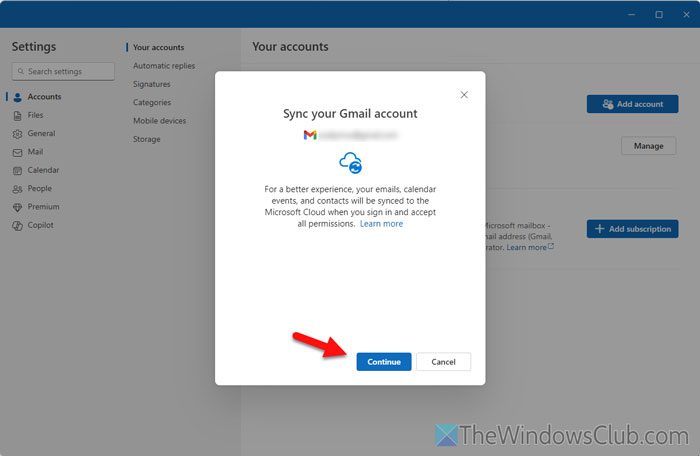Click the People icon in sidebar
The width and height of the screenshot is (700, 456).
point(17,189)
